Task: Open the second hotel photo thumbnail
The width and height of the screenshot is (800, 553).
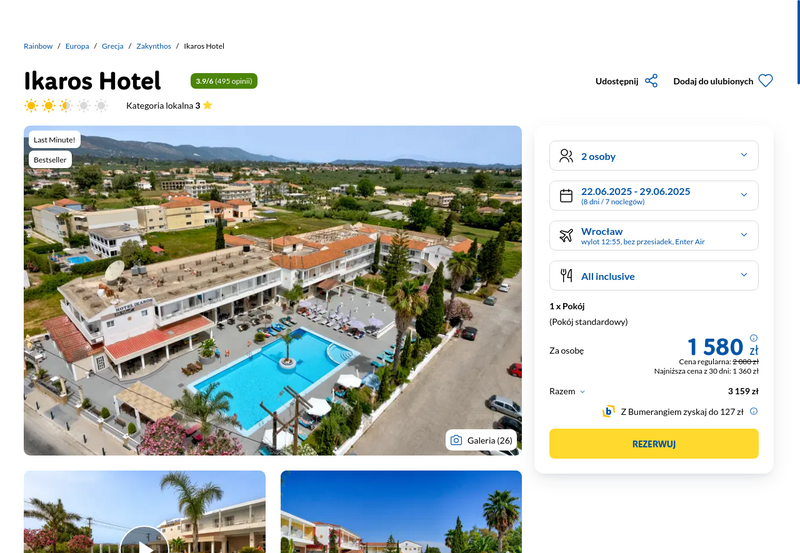Action: (x=401, y=512)
